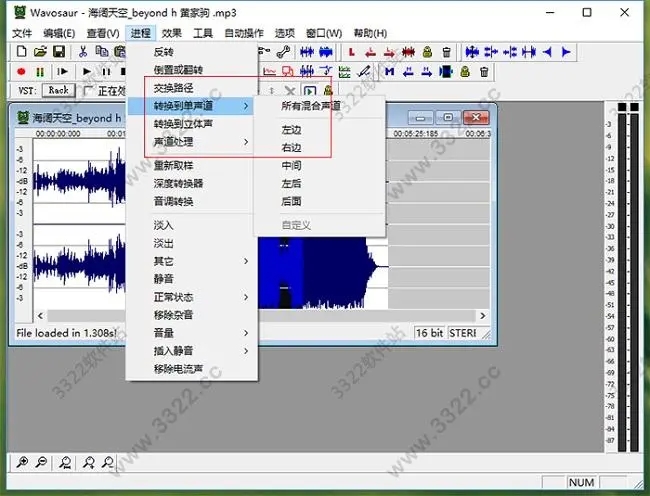Open the 效果 menu in menu bar
Screen dimensions: 650x496
click(x=171, y=33)
